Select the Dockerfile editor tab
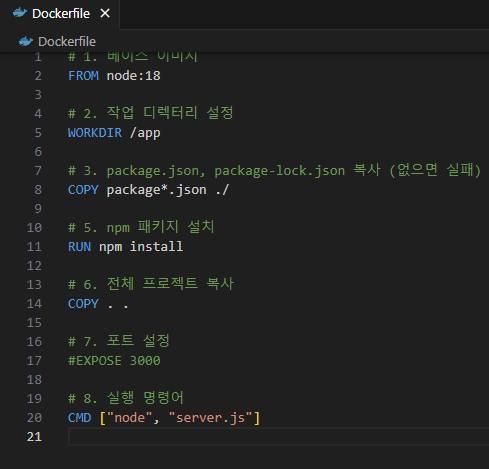Image resolution: width=489 pixels, height=469 pixels. 60,14
